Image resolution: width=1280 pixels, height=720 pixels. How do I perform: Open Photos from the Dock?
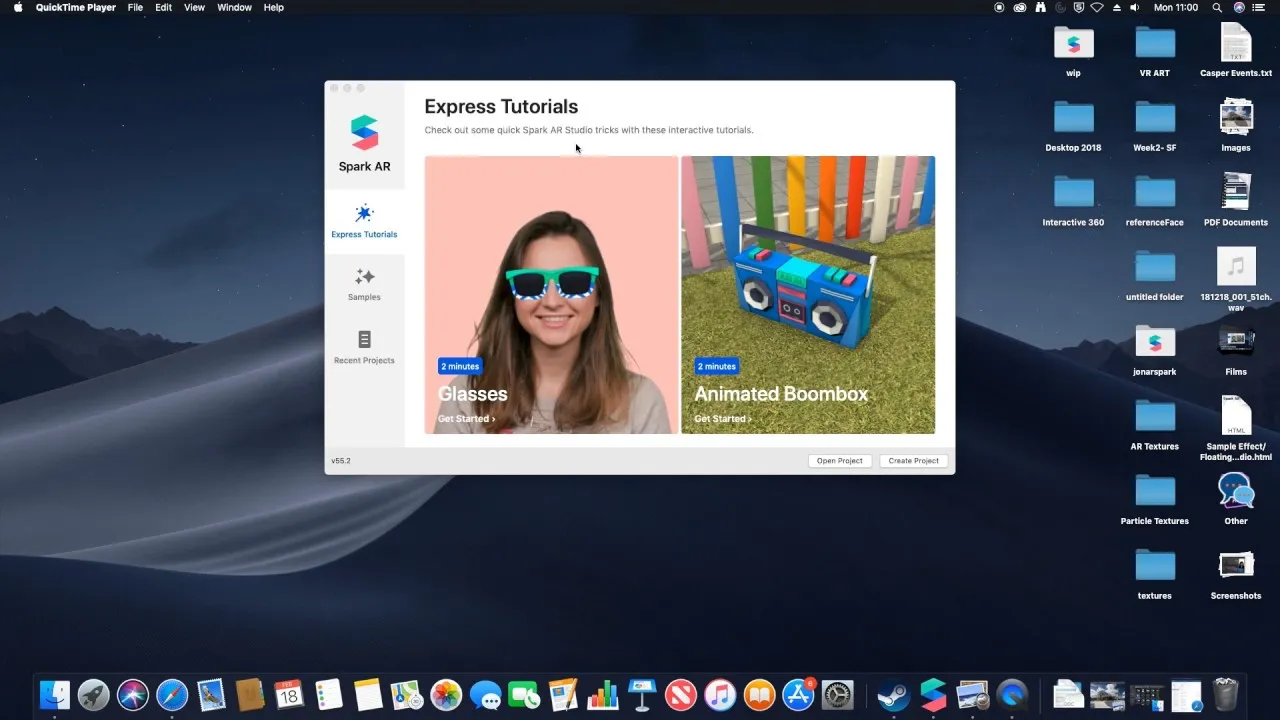coord(446,694)
